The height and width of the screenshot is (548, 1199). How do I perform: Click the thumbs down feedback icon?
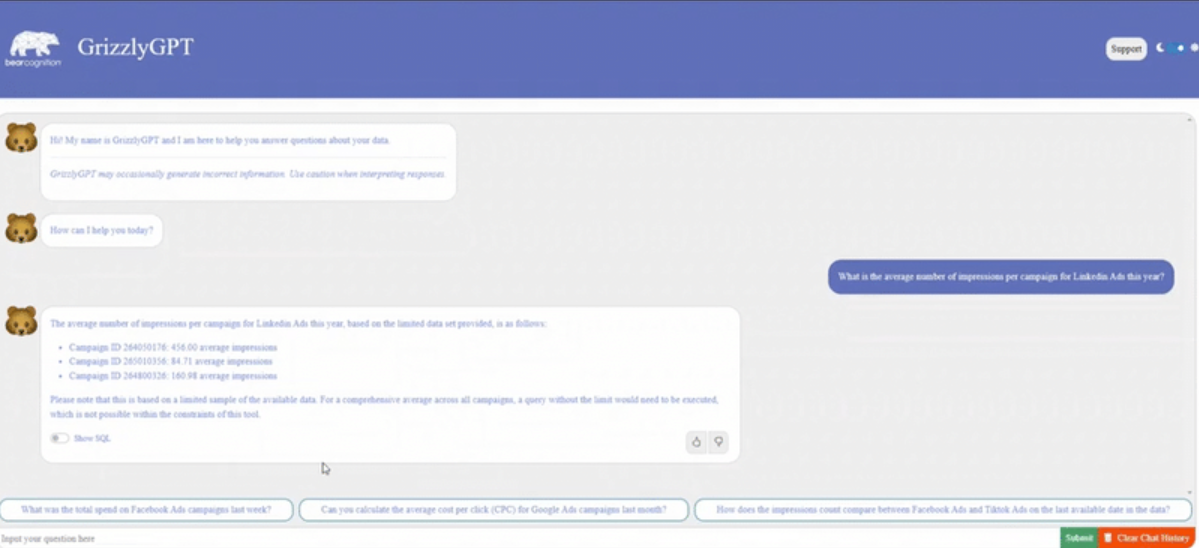click(x=718, y=442)
